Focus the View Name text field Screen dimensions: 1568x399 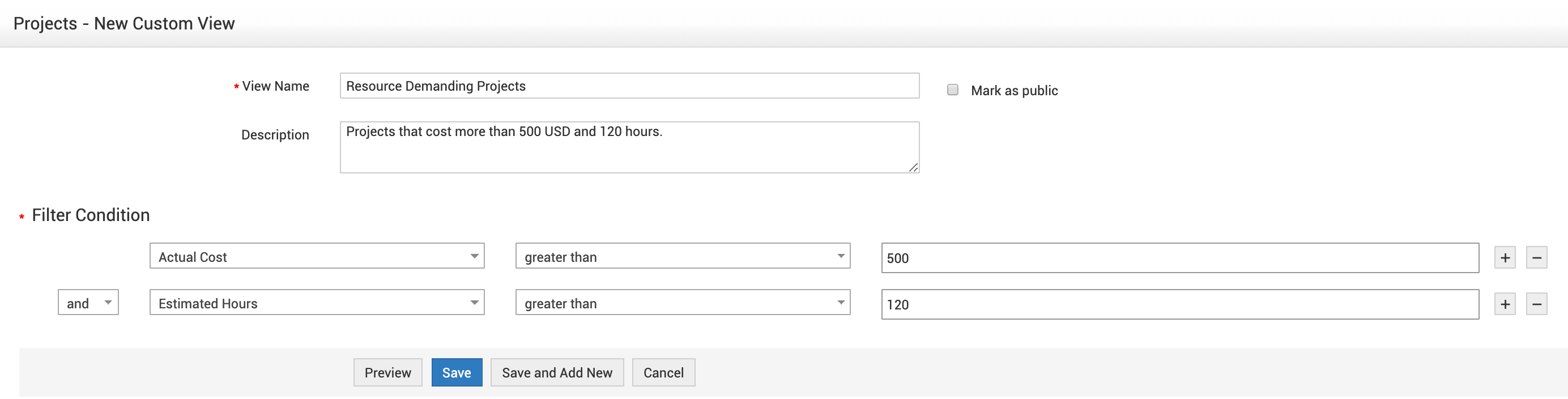point(629,86)
